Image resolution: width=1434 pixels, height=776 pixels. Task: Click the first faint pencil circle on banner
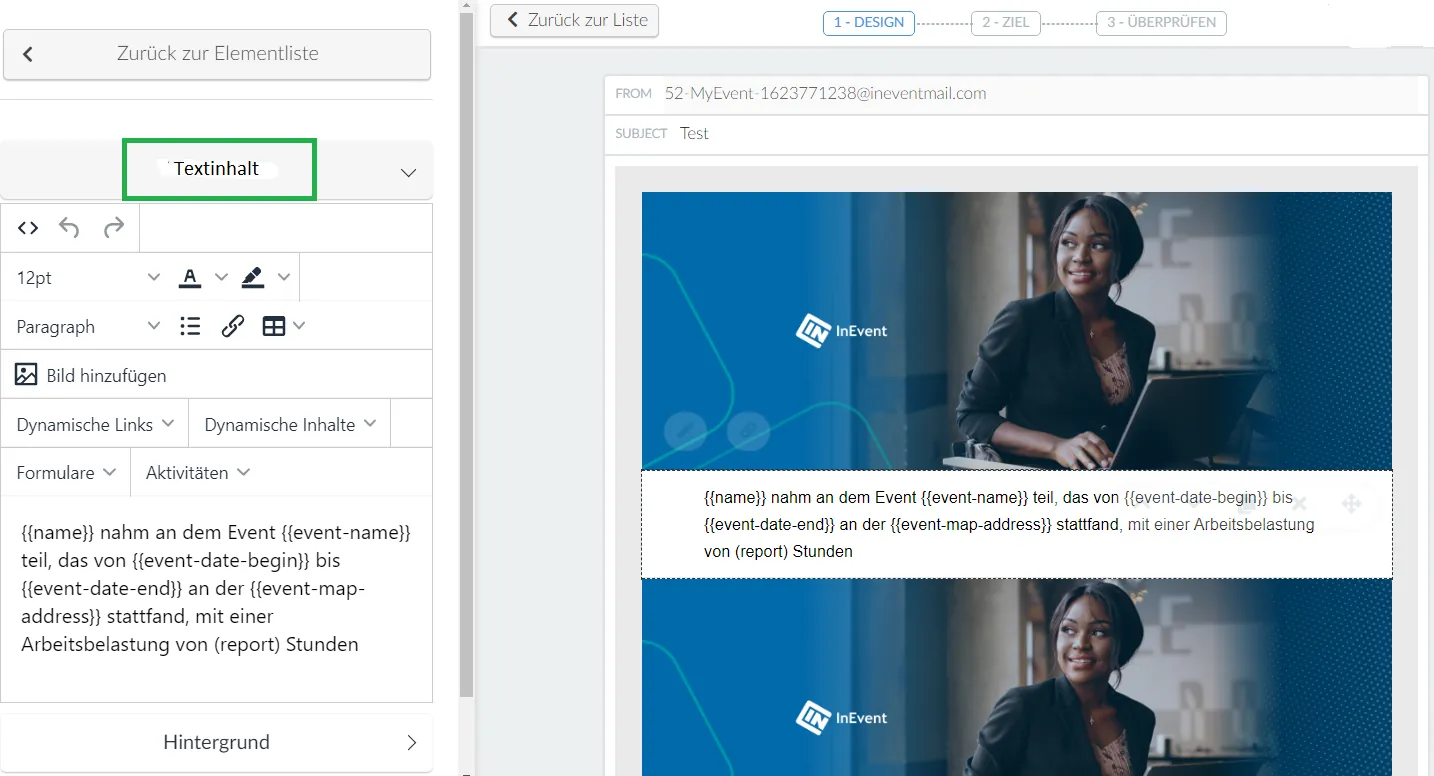pyautogui.click(x=686, y=431)
